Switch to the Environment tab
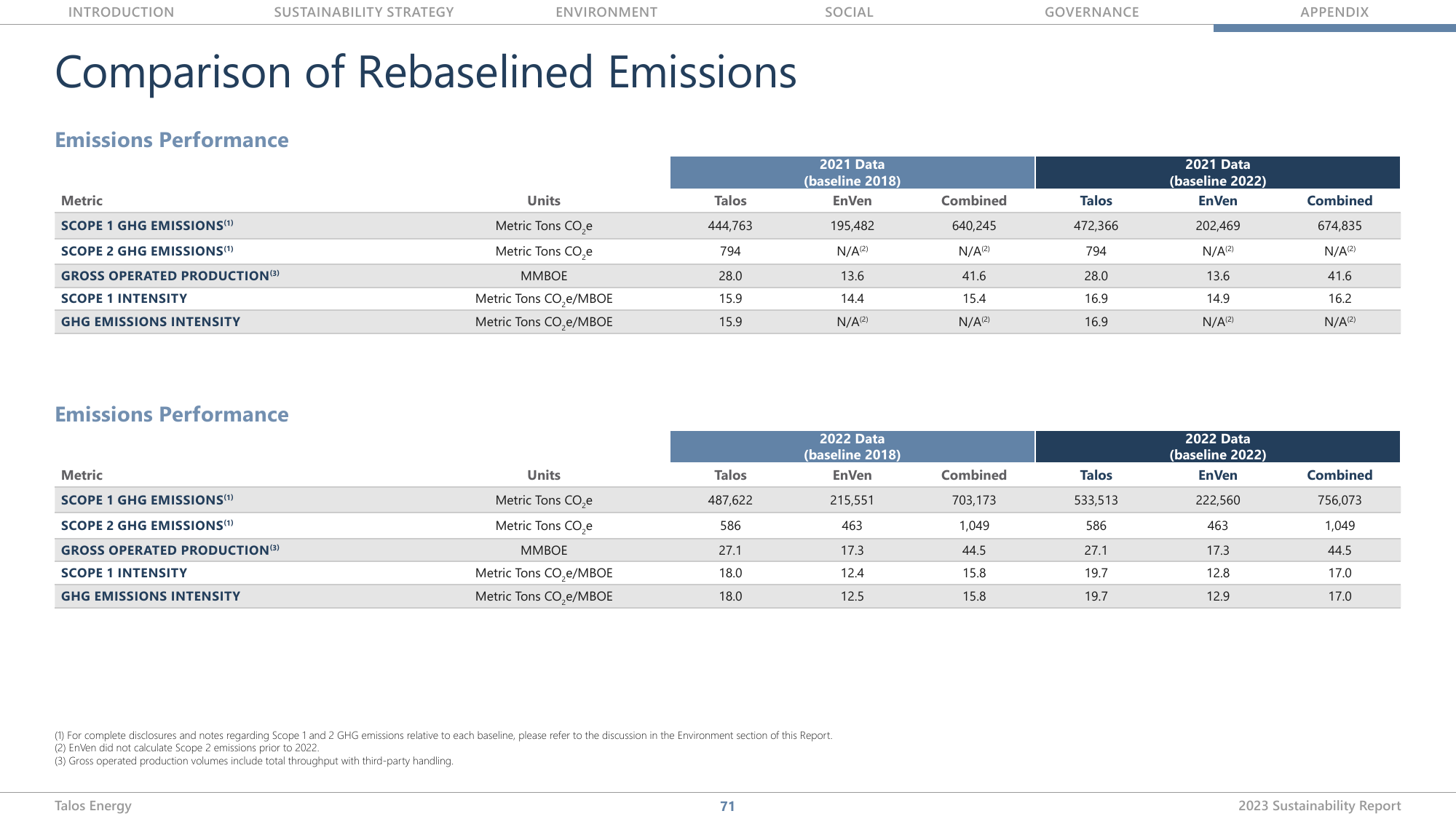Screen dimensions: 1456x819 (x=606, y=12)
